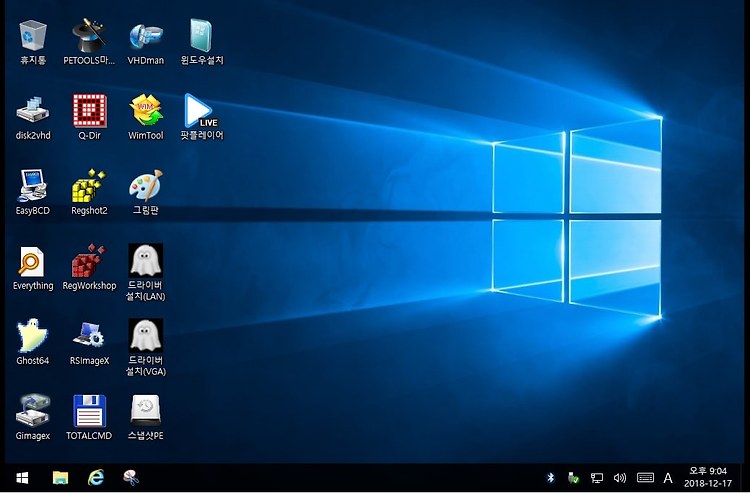This screenshot has width=750, height=493.
Task: Open the Regshot2 icon
Action: pos(89,192)
